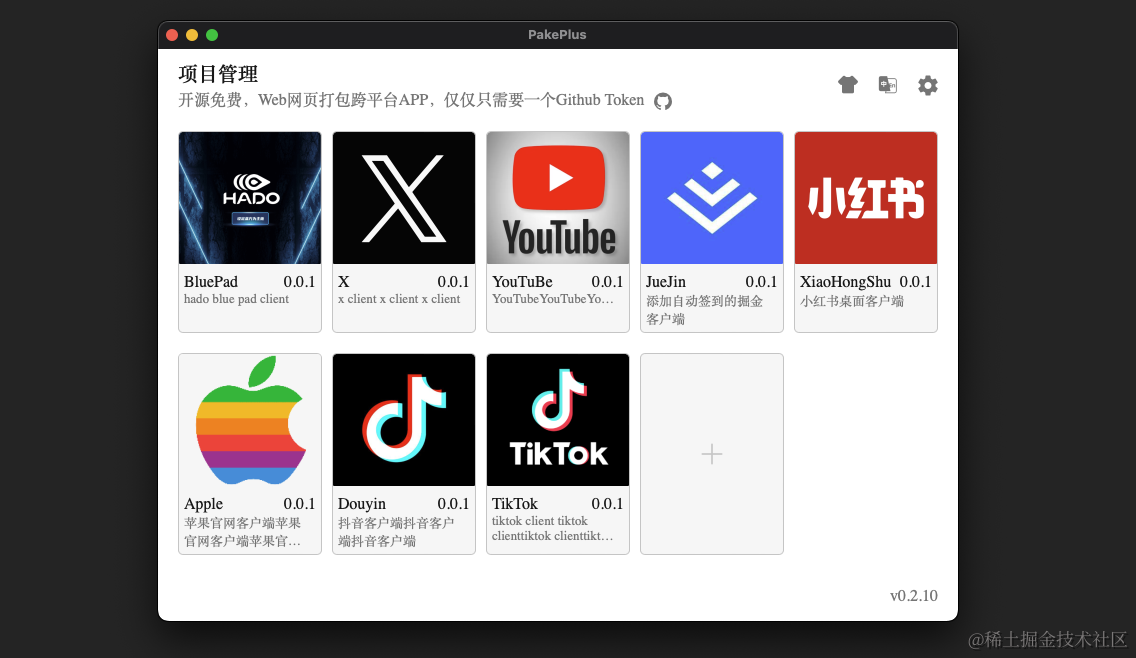
Task: Click the PakePlus window title
Action: 557,34
